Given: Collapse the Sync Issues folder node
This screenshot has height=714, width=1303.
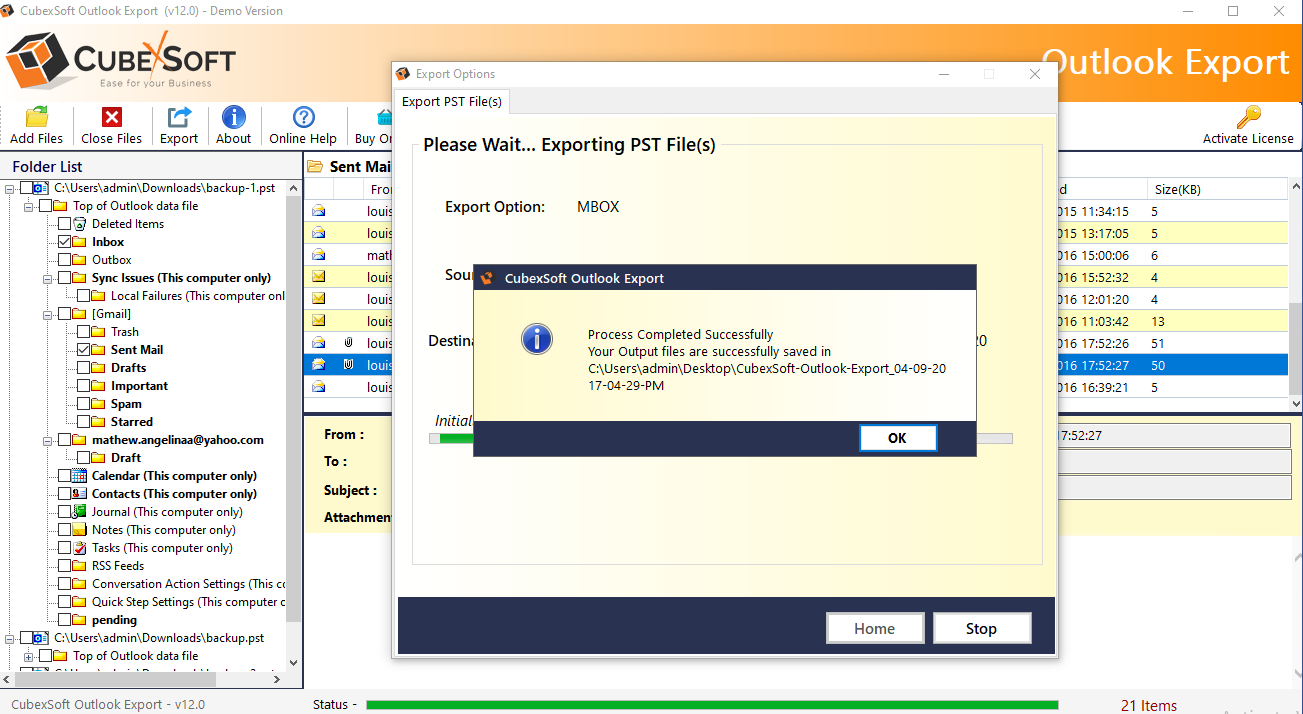Looking at the screenshot, I should pyautogui.click(x=49, y=278).
